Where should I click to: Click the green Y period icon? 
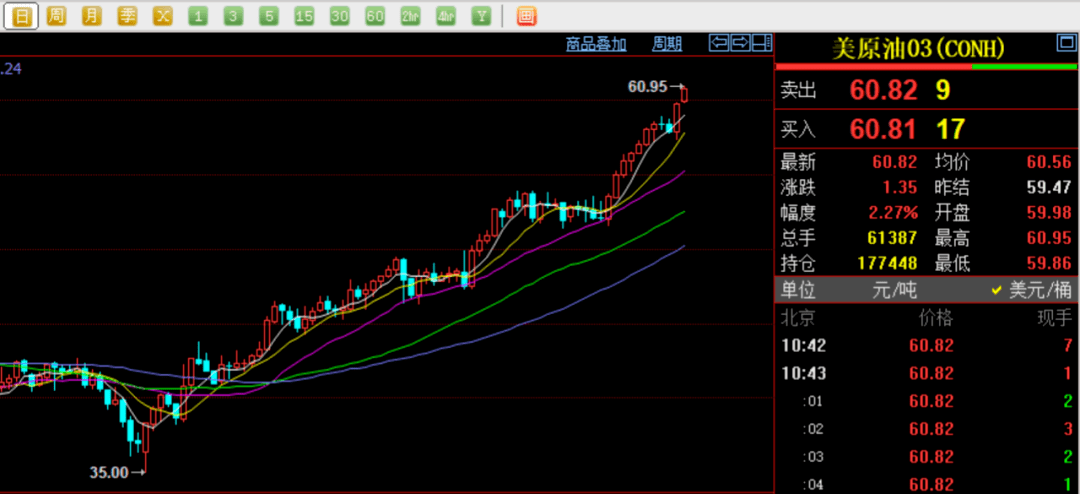pos(481,16)
